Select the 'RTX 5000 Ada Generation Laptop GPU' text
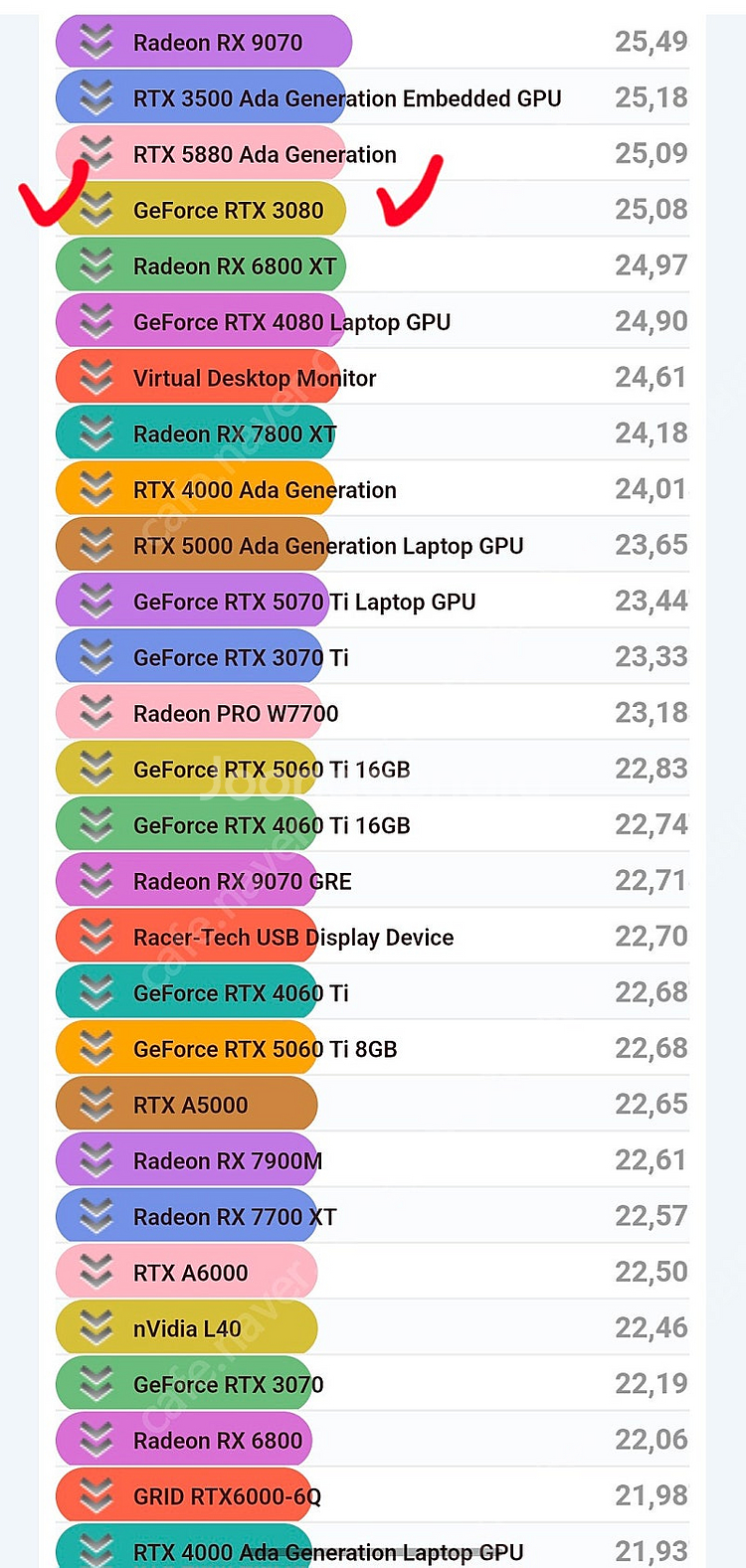746x1568 pixels. point(328,546)
